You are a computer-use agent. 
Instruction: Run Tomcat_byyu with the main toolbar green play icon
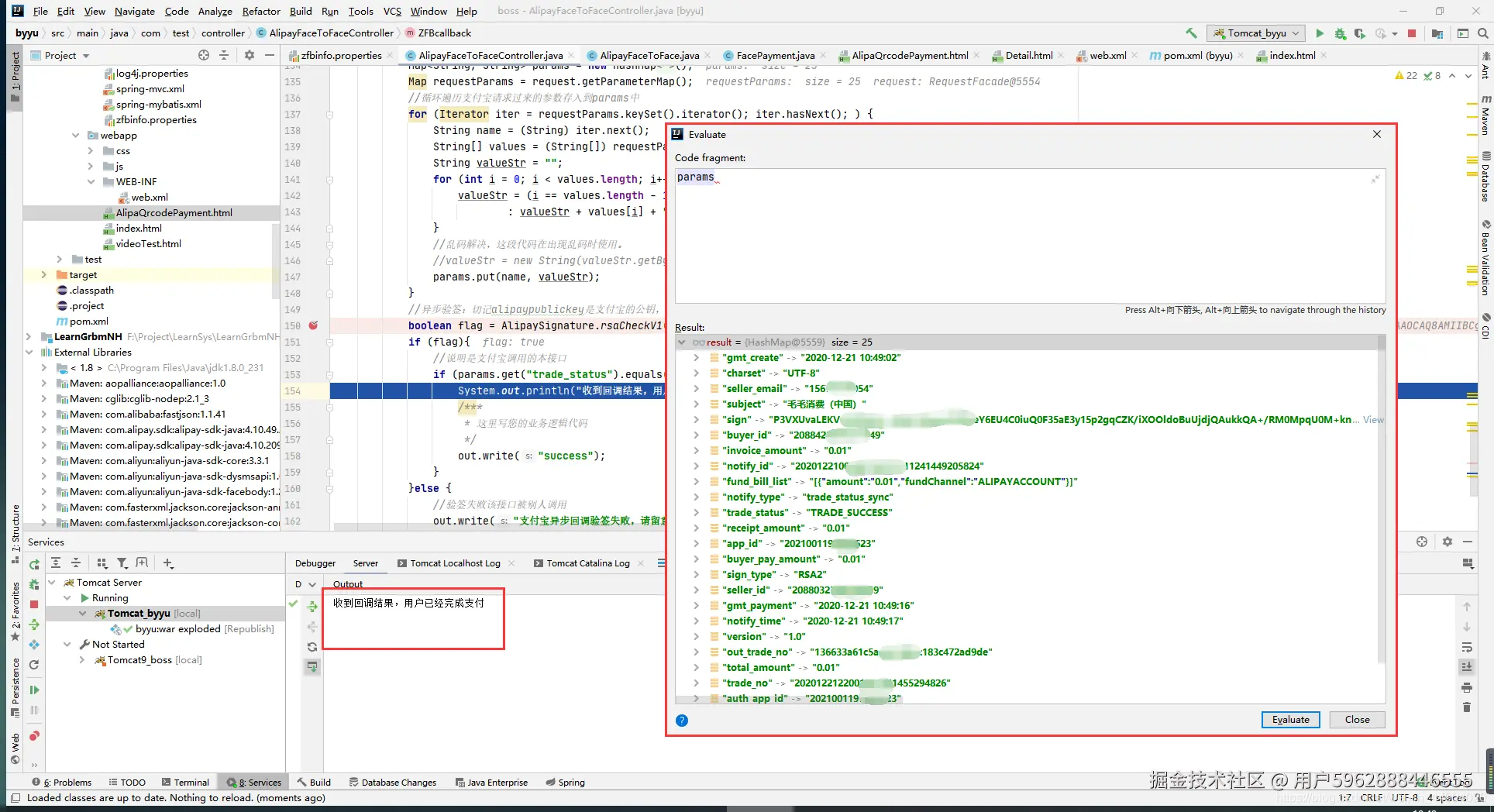[x=1320, y=33]
